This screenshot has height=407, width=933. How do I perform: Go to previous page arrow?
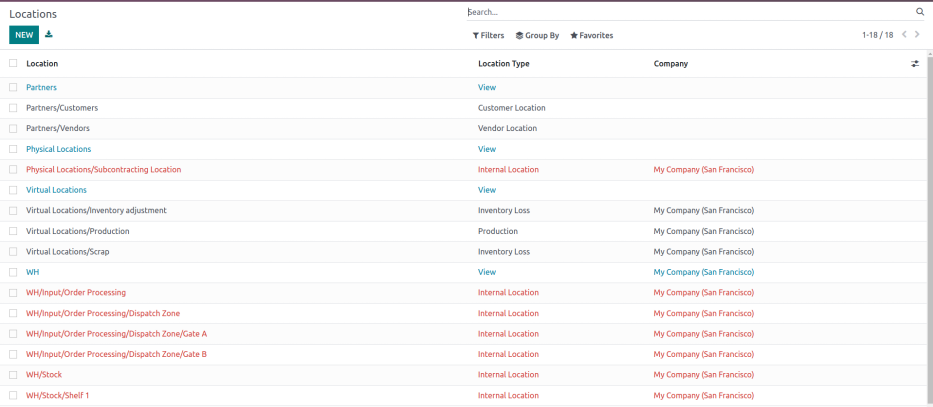[904, 35]
